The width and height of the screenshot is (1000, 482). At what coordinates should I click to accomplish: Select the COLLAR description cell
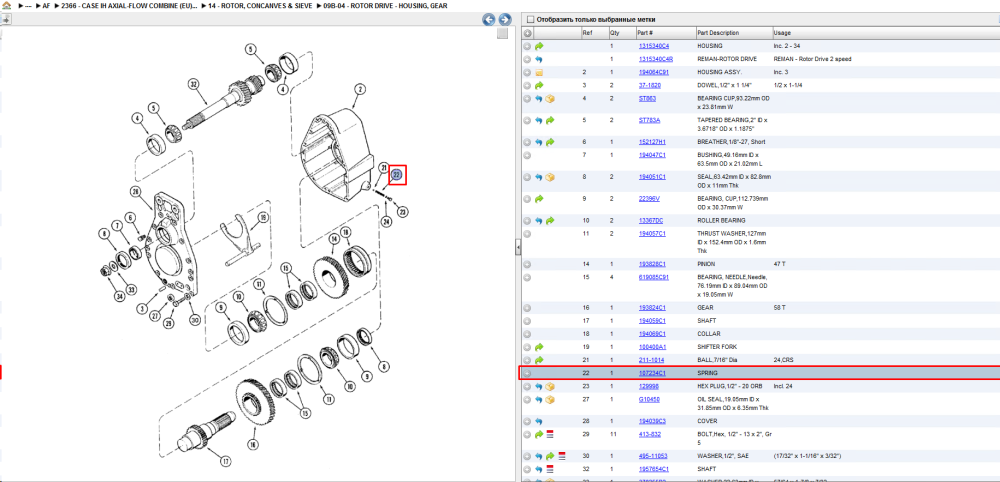(x=709, y=334)
